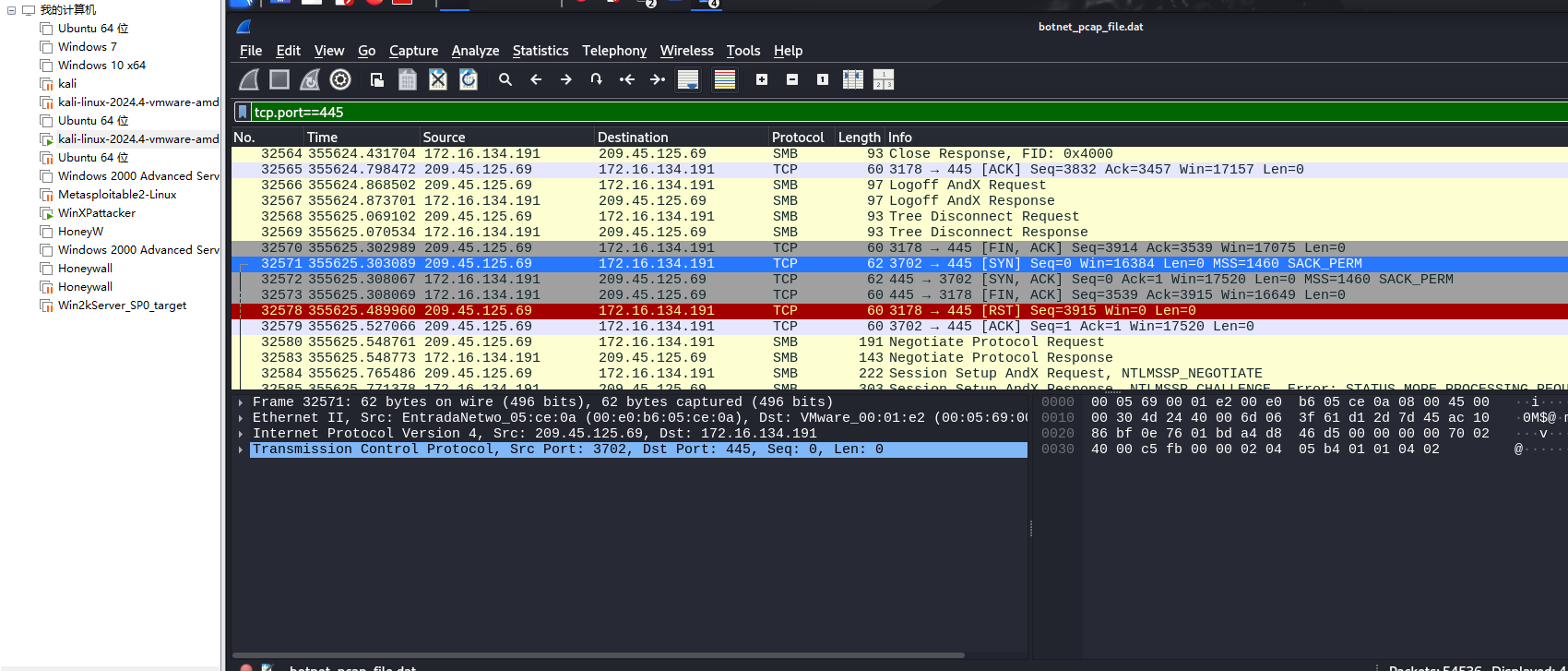Open the Help menu
The width and height of the screenshot is (1568, 671).
point(788,51)
